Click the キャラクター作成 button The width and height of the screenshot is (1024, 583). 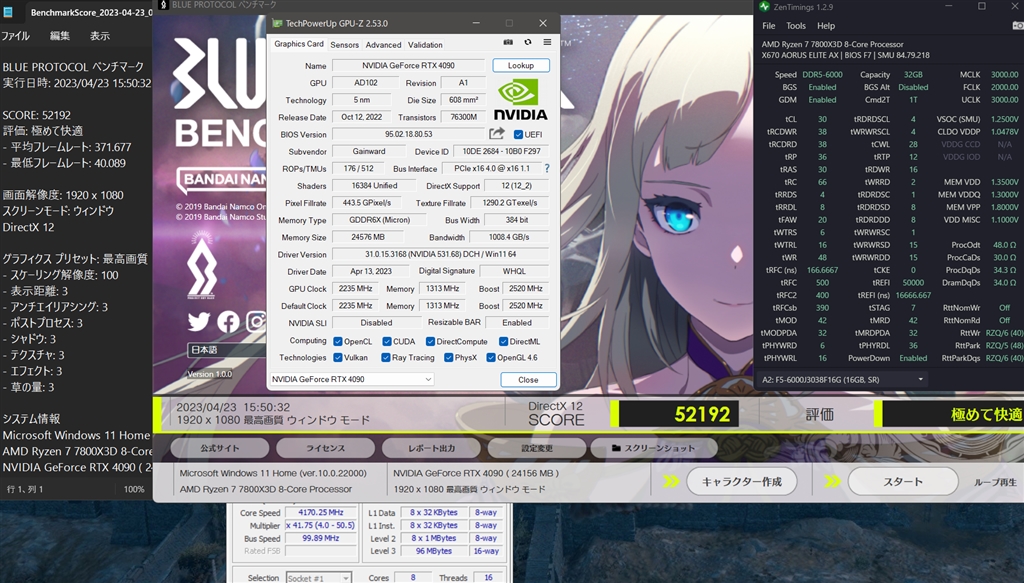tap(741, 482)
